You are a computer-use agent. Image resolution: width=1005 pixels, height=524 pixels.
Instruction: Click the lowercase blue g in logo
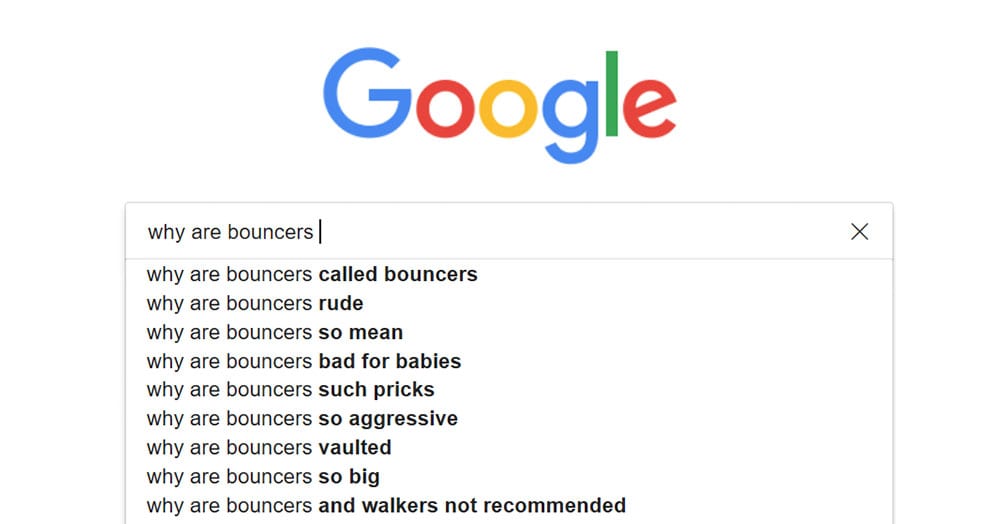pos(570,121)
